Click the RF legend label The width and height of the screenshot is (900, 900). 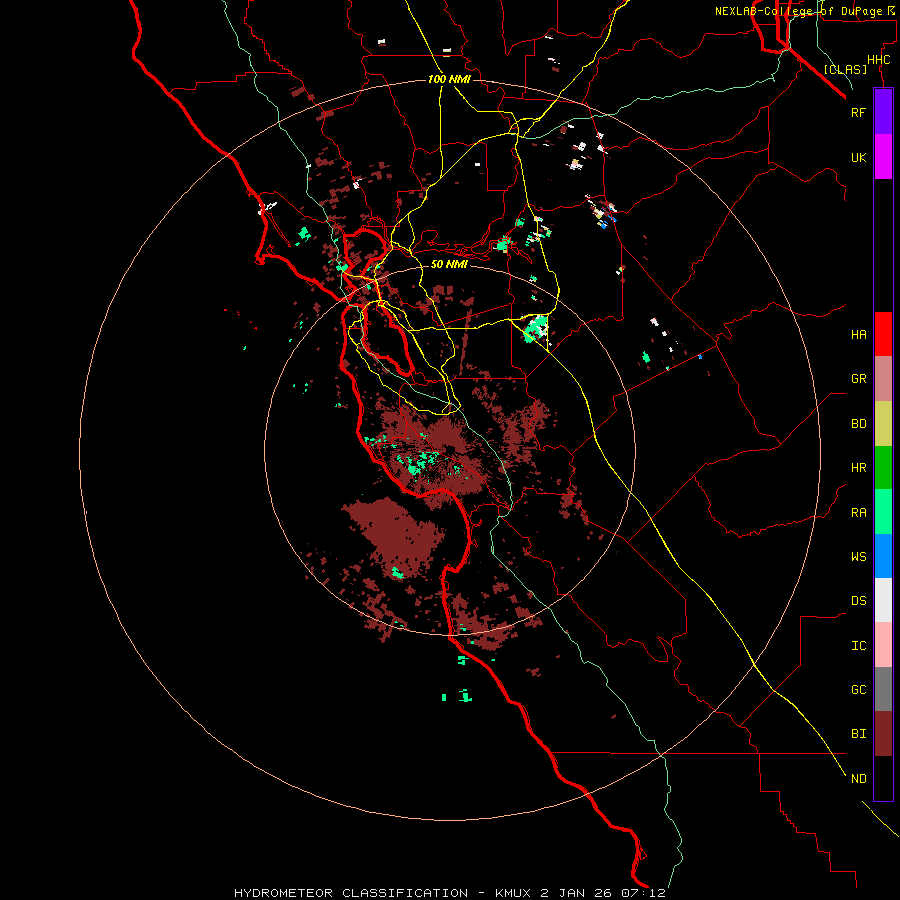click(x=858, y=112)
